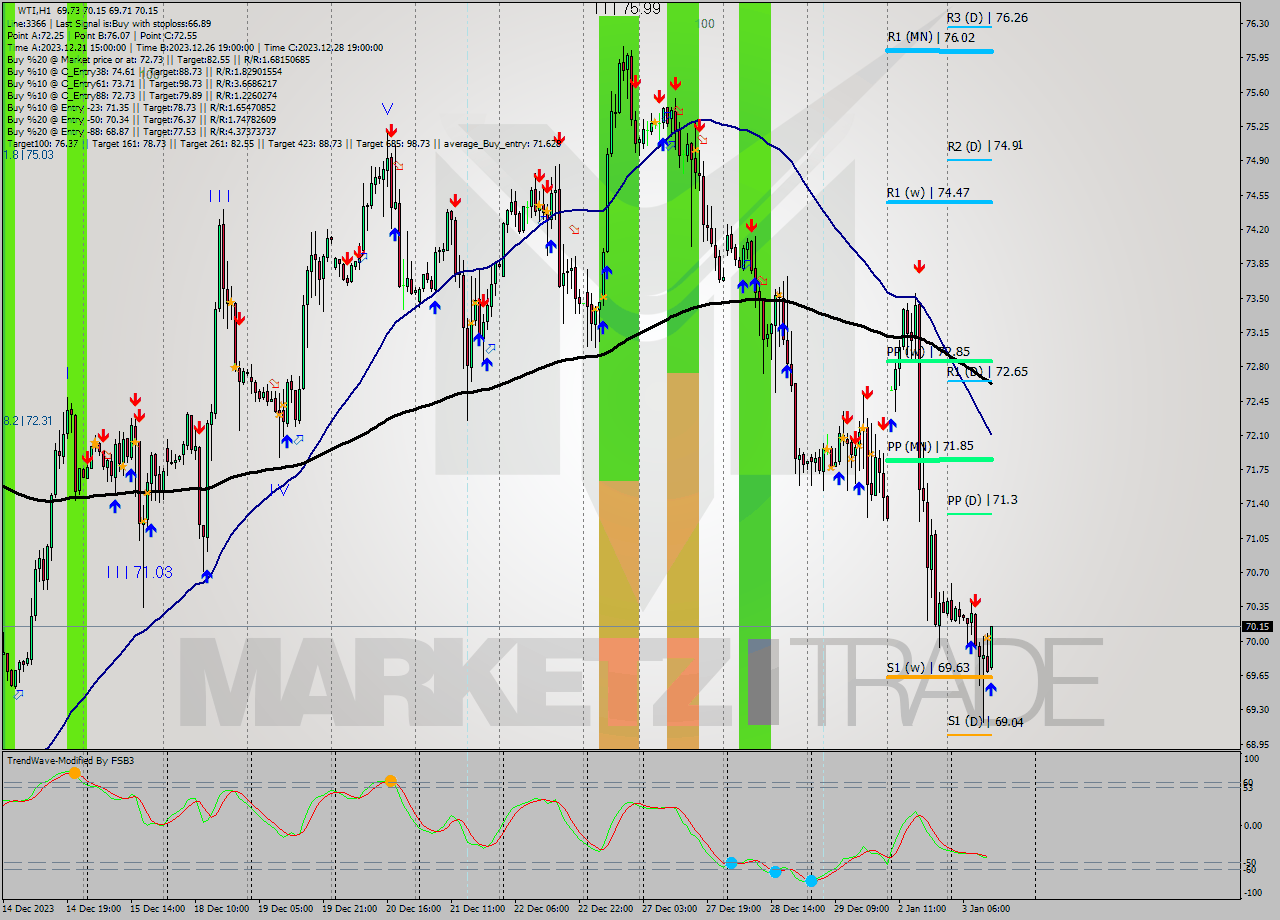Image resolution: width=1280 pixels, height=920 pixels.
Task: Click the blue buy arrow below the latest candle
Action: [990, 689]
